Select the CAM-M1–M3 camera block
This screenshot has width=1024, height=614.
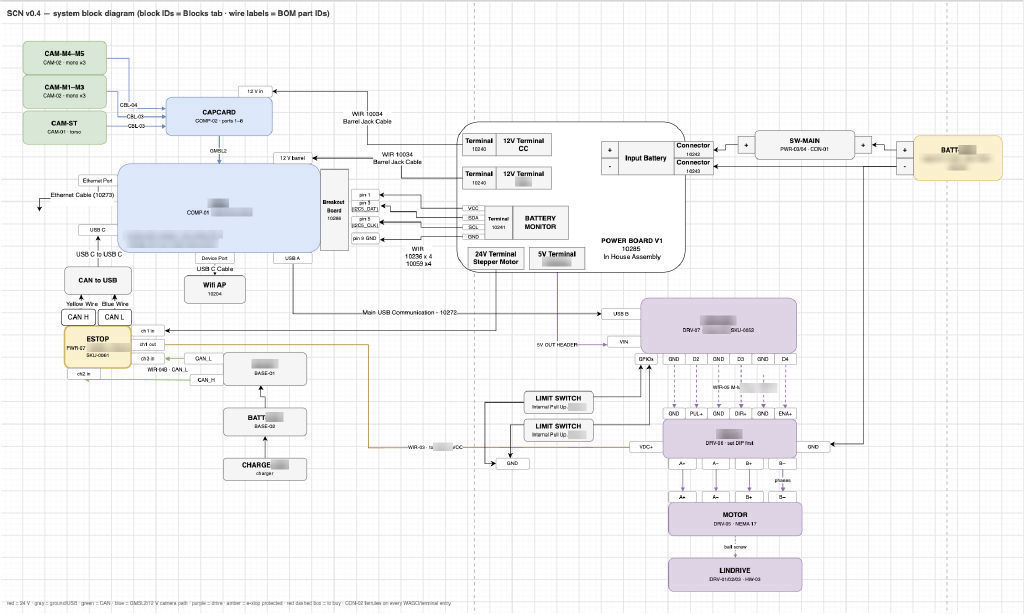pyautogui.click(x=65, y=91)
